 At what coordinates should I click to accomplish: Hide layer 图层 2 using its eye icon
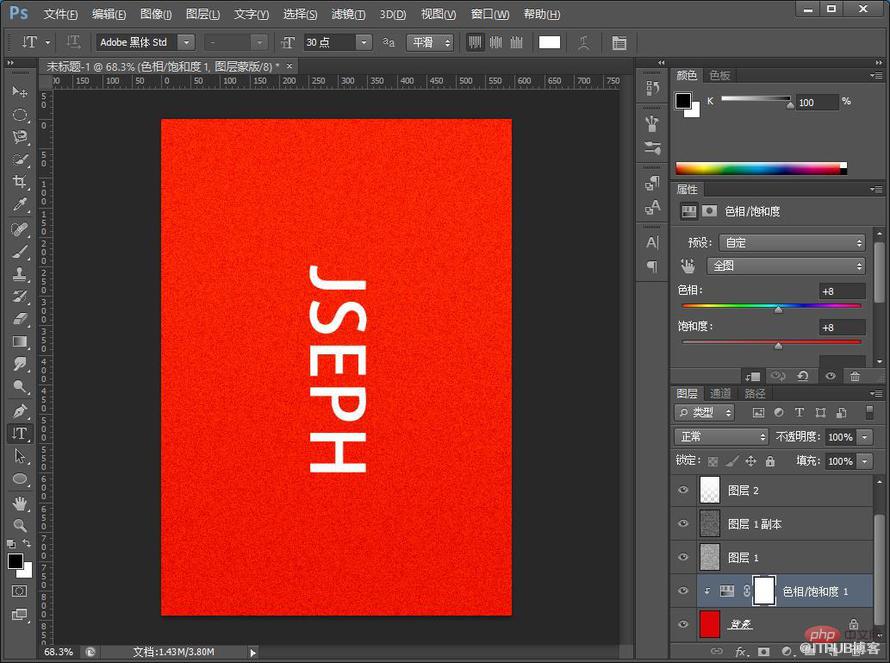click(683, 489)
